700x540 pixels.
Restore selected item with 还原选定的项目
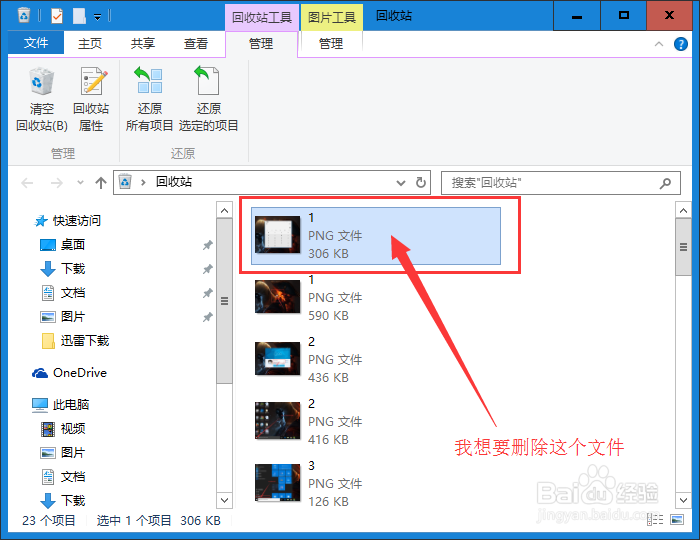(208, 100)
